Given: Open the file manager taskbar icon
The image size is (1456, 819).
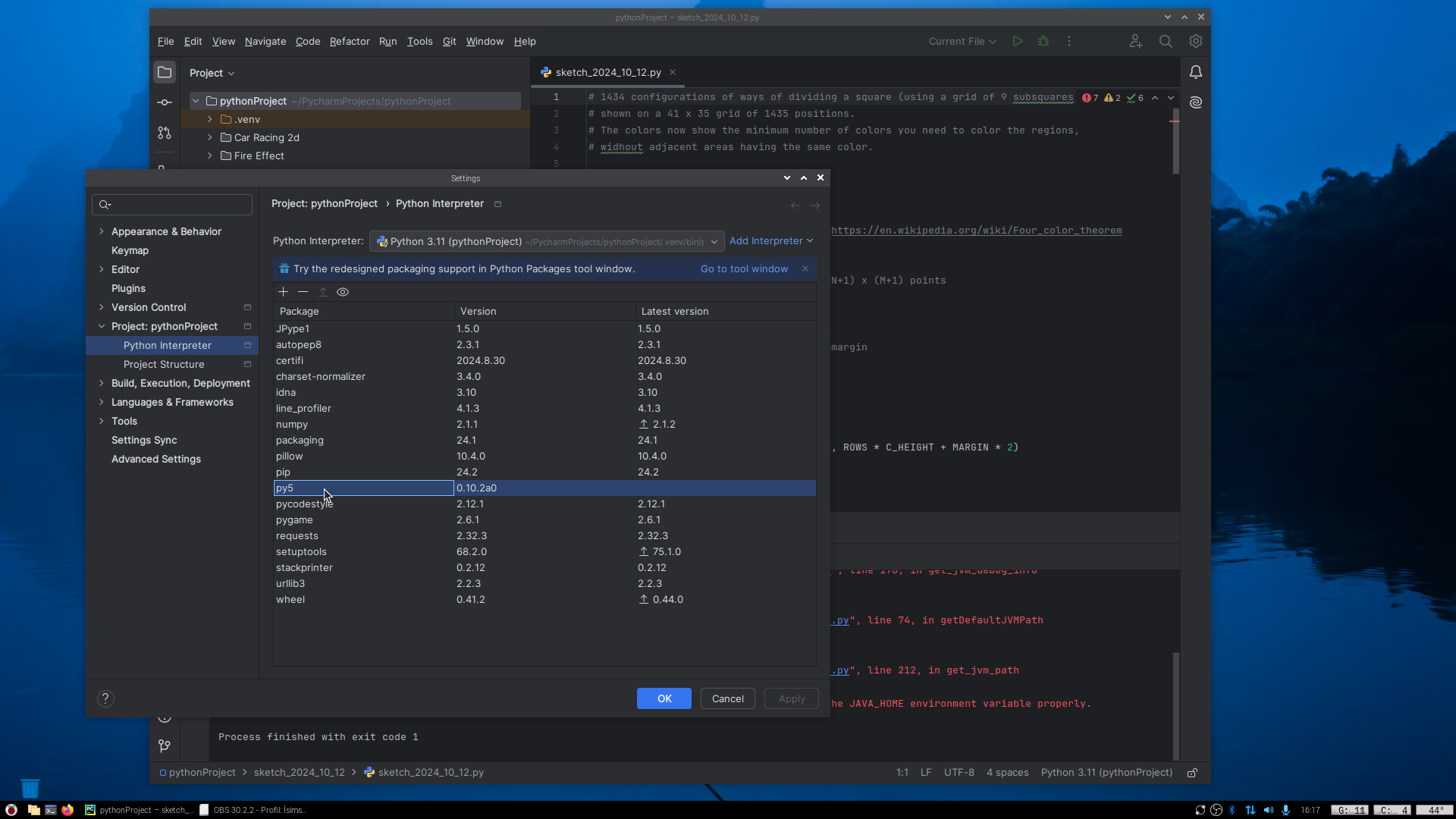Looking at the screenshot, I should 33,810.
